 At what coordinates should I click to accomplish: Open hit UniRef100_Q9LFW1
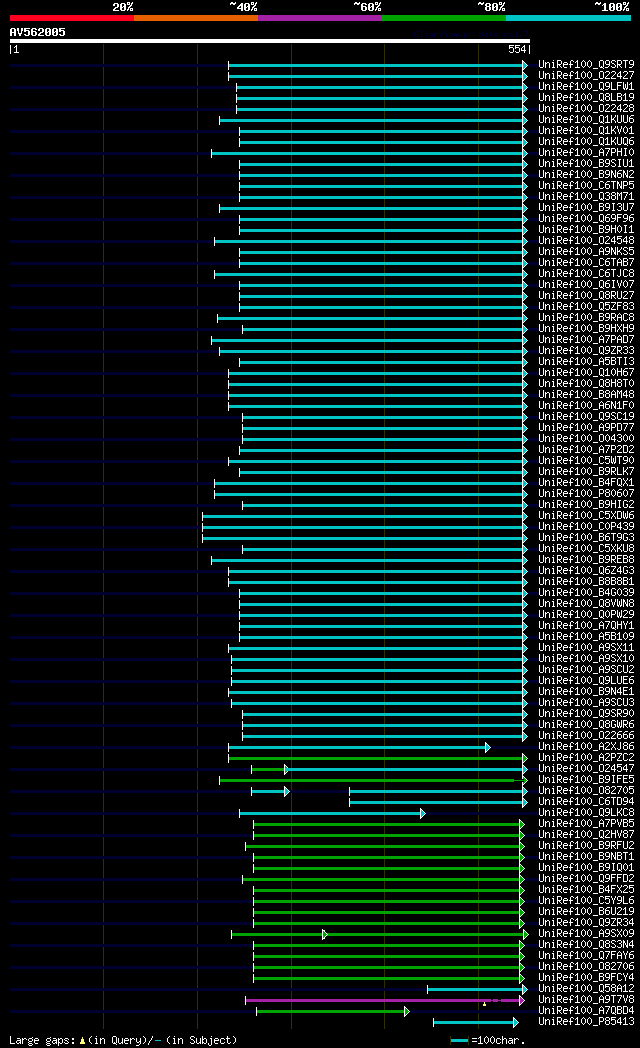click(x=586, y=87)
